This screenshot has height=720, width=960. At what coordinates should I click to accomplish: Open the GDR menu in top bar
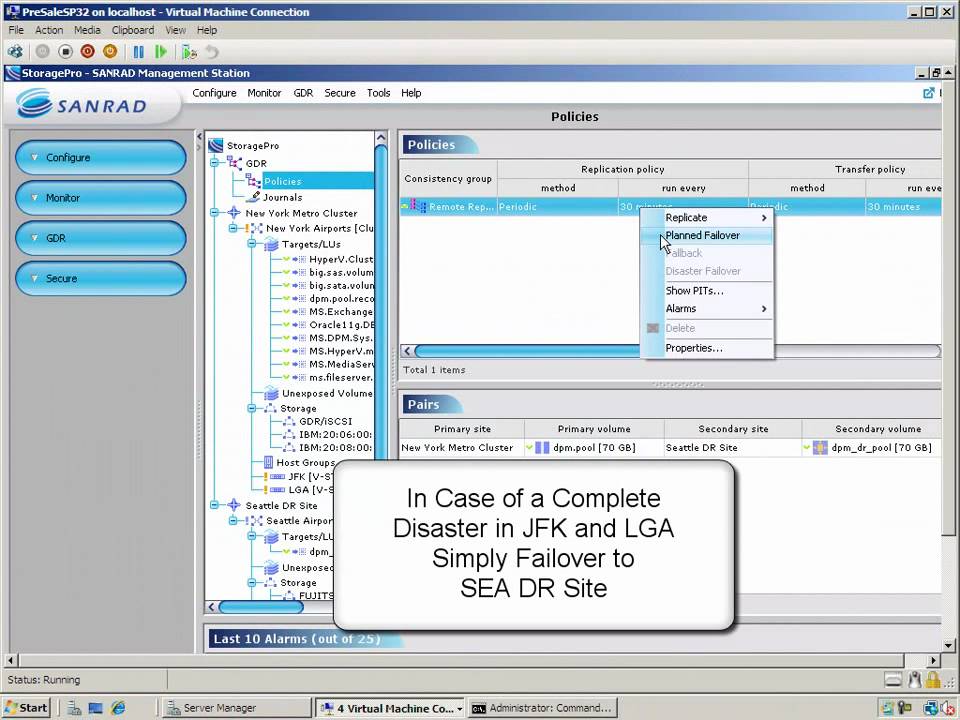pos(303,93)
